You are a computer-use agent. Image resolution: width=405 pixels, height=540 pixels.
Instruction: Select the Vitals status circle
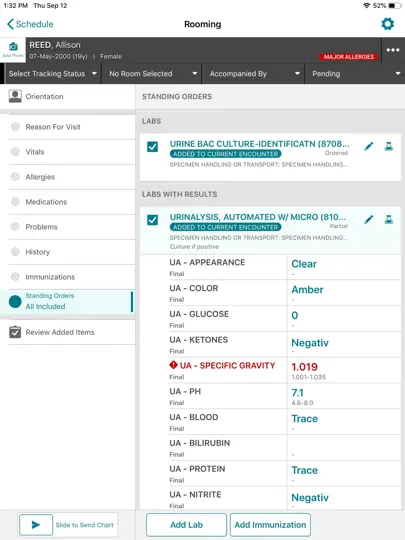15,152
